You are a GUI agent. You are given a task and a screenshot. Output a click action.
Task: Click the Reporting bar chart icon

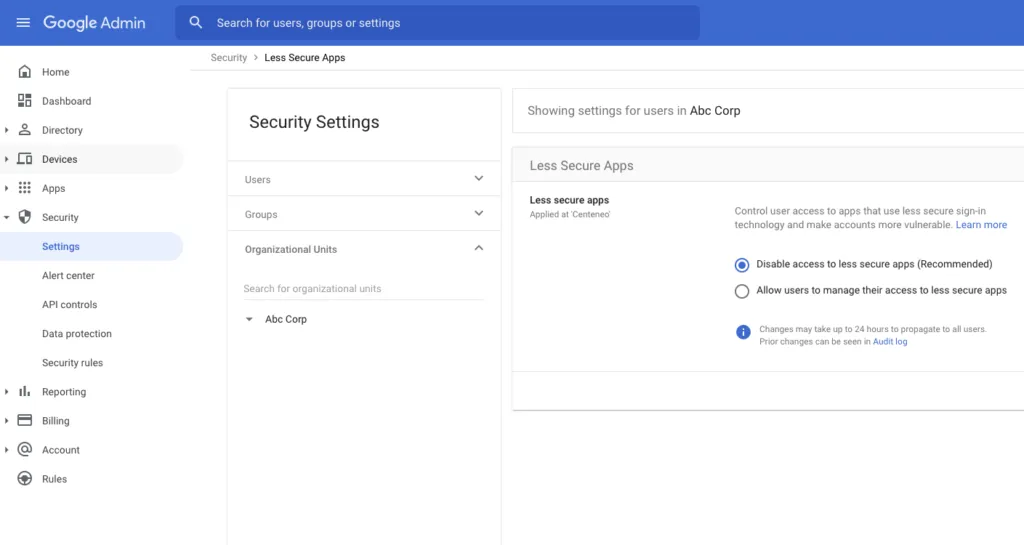(25, 392)
